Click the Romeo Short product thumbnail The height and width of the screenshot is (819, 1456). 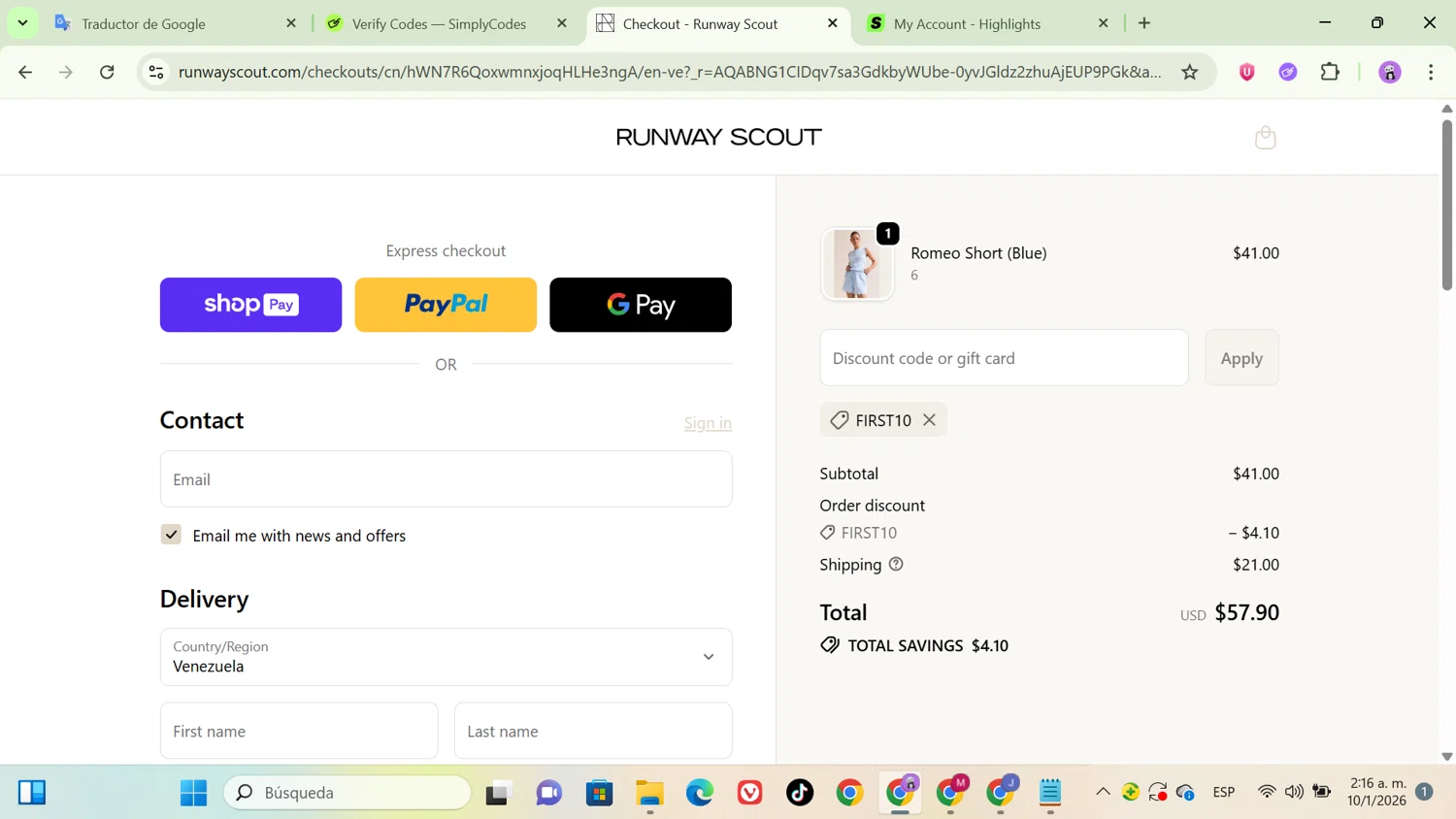click(x=857, y=264)
